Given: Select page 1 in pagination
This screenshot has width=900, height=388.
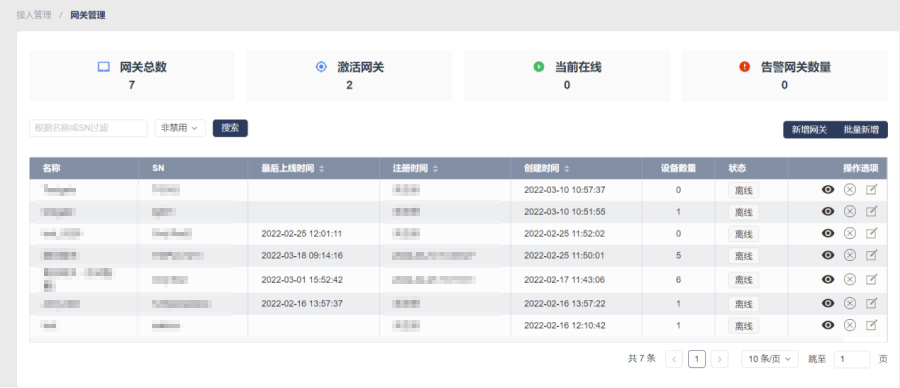Looking at the screenshot, I should tap(697, 359).
